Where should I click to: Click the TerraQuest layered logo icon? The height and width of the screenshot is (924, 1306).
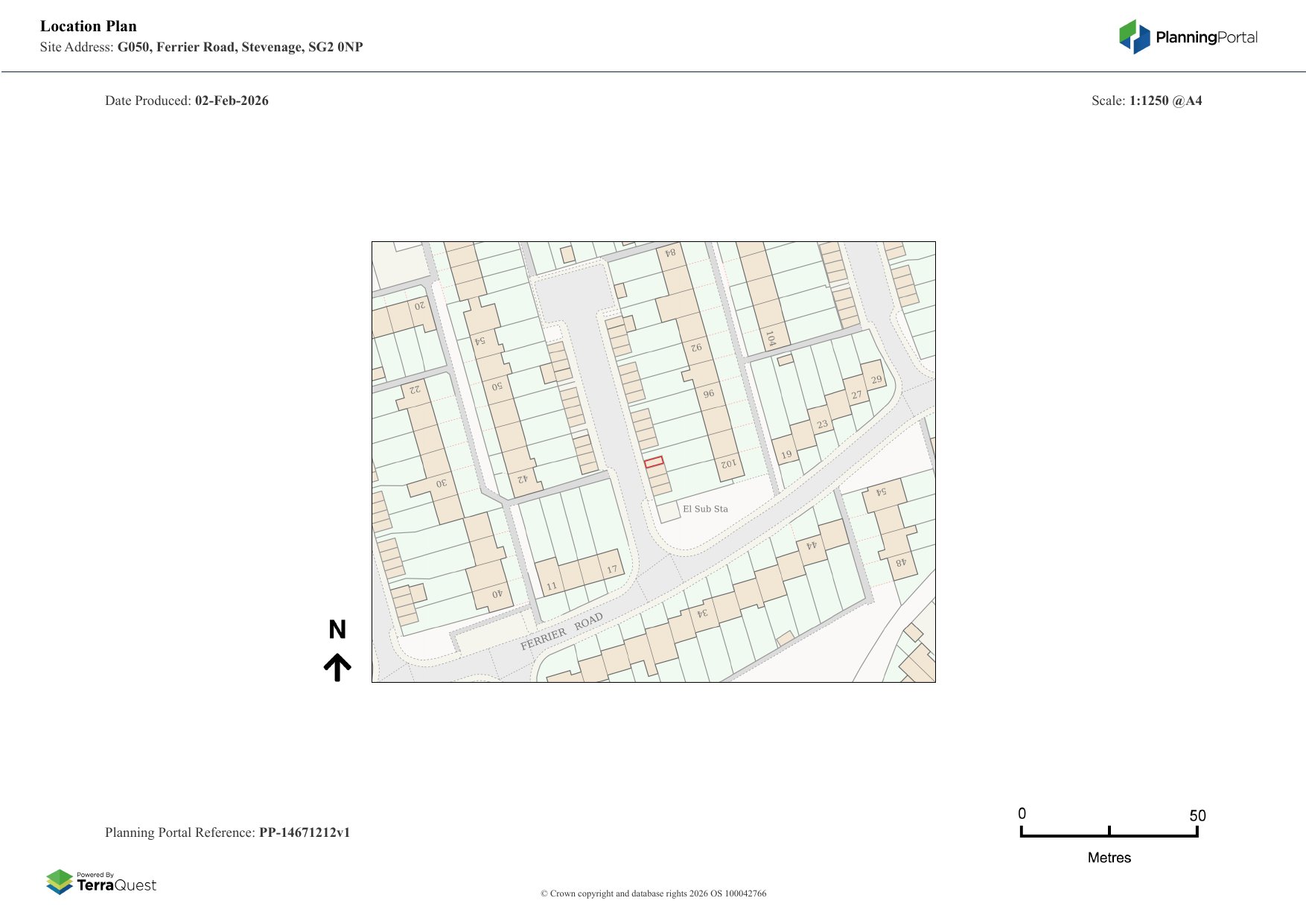click(60, 882)
